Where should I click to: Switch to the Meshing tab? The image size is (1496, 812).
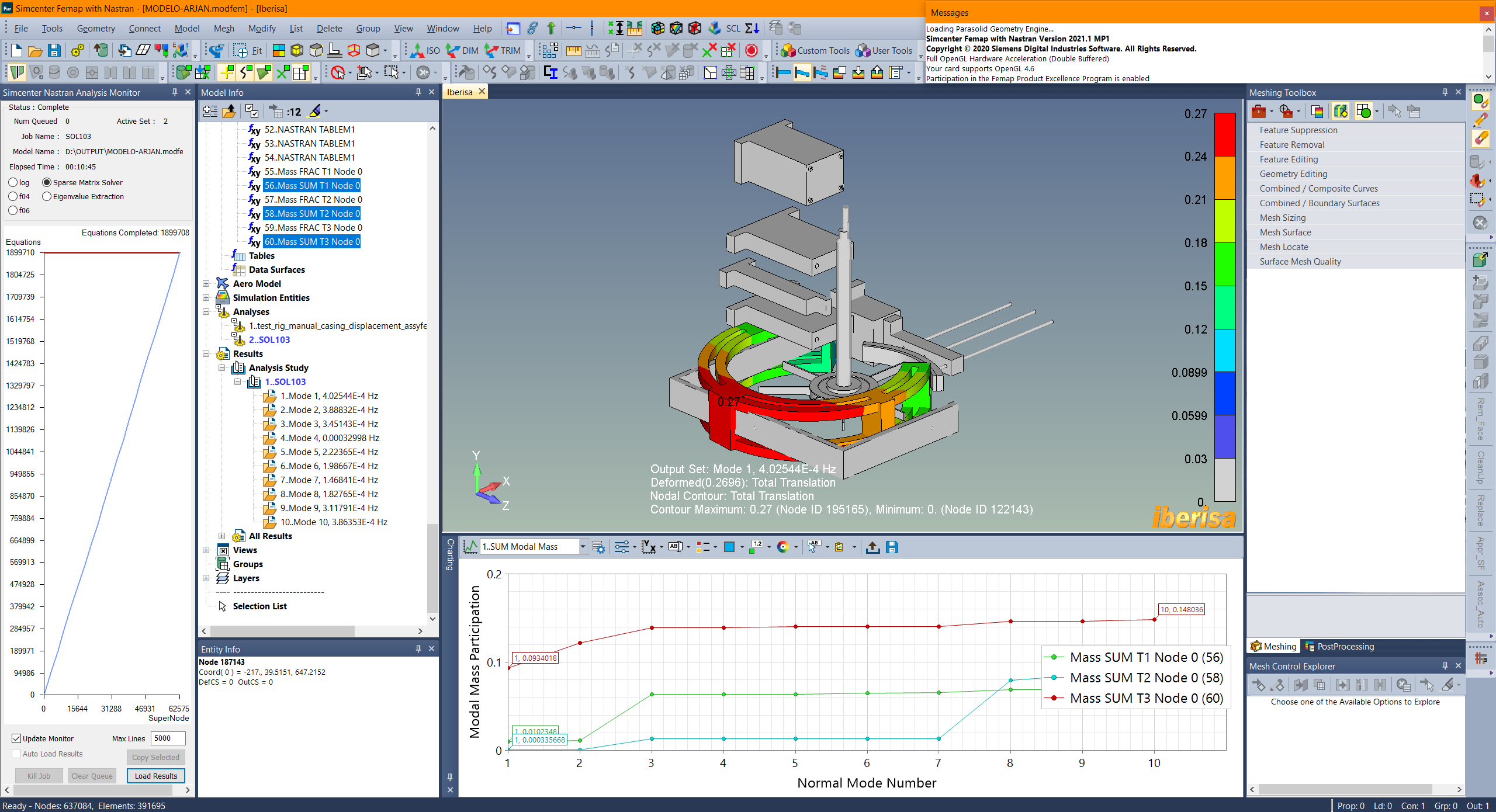(1273, 646)
